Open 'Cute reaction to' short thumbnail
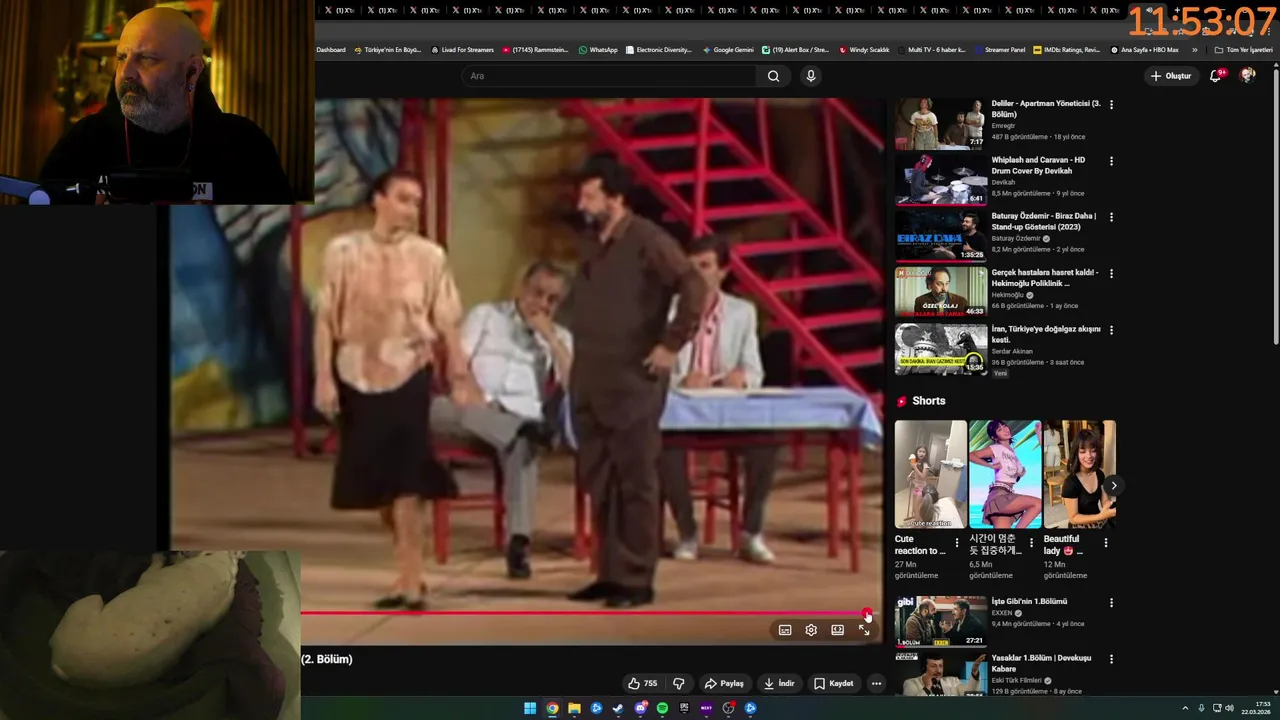 931,474
